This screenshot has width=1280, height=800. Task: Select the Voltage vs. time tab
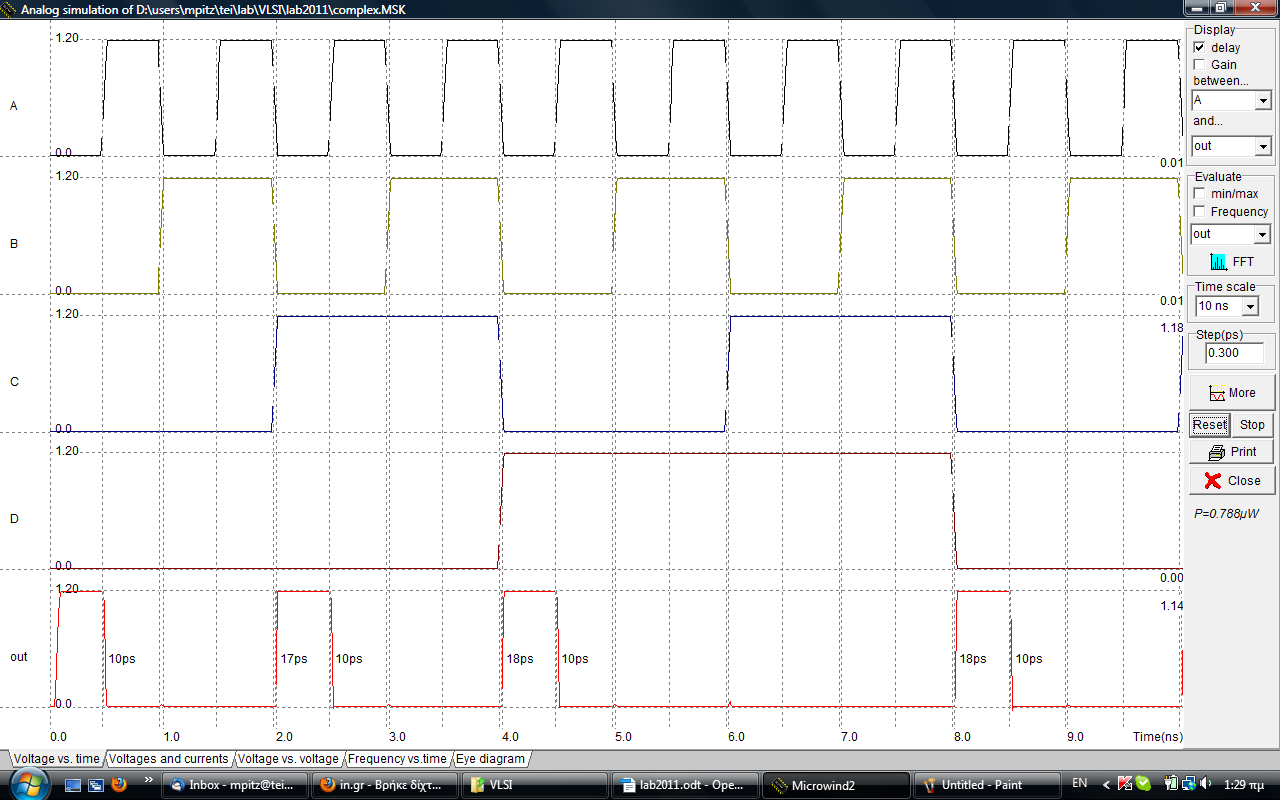point(56,759)
